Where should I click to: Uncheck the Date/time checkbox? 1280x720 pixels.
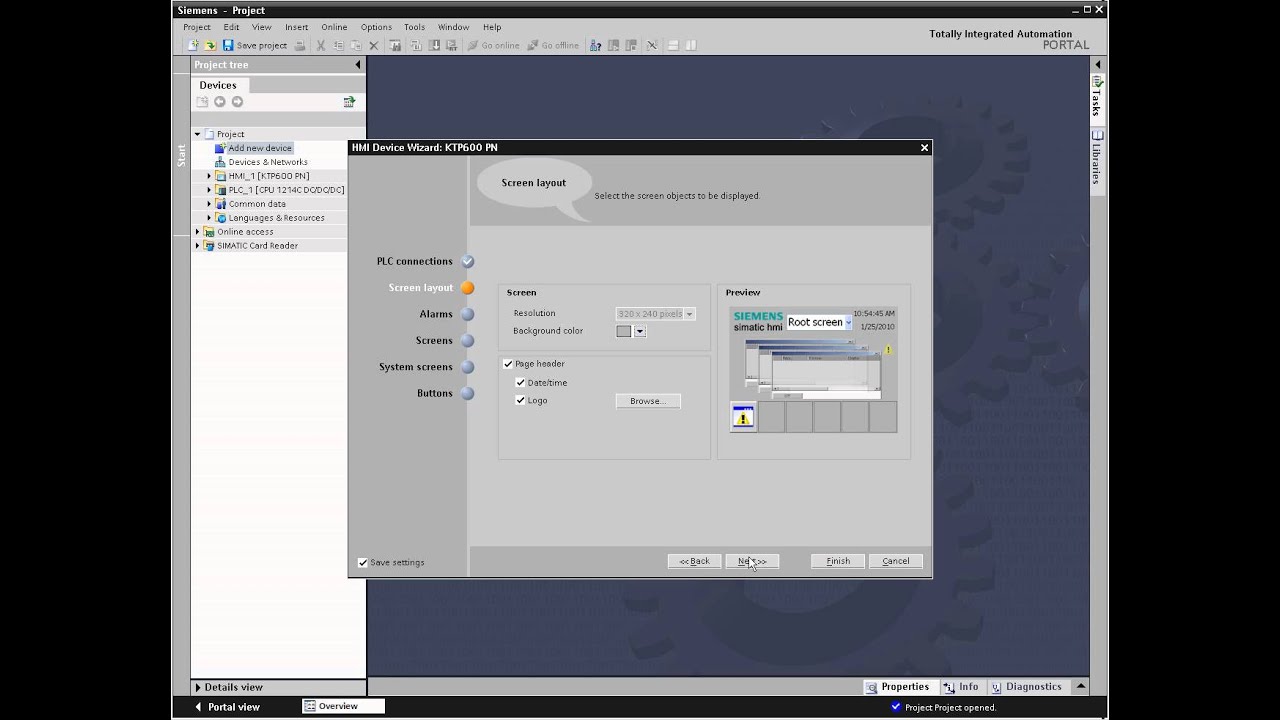pyautogui.click(x=520, y=383)
